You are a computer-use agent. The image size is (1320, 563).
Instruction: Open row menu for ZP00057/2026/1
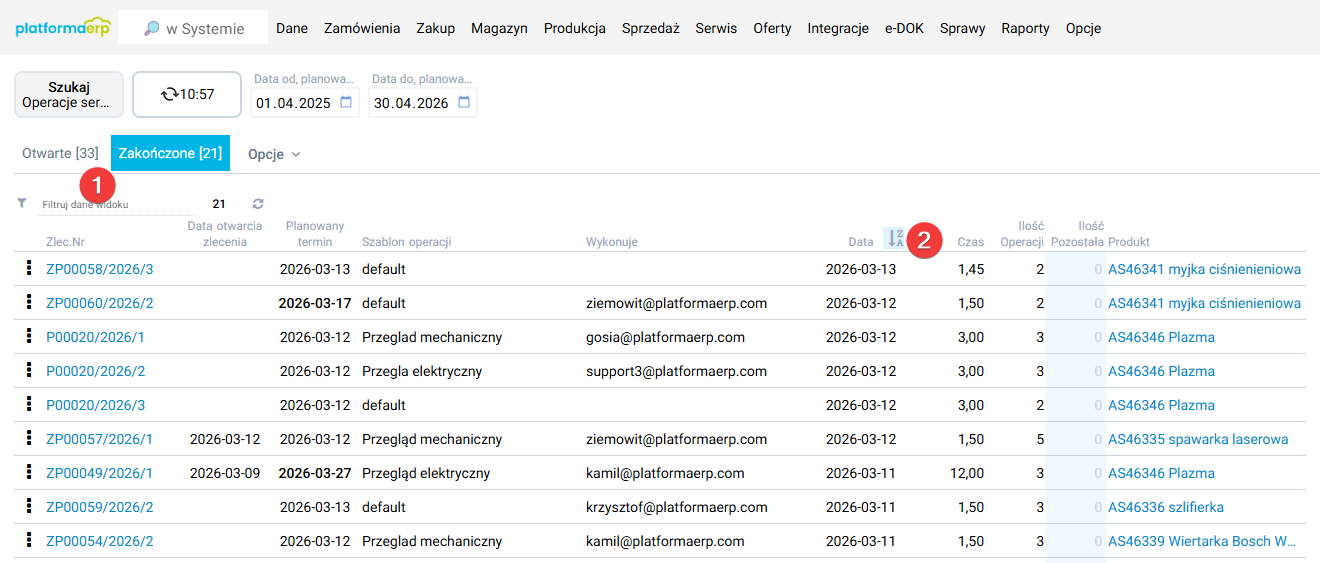[29, 439]
